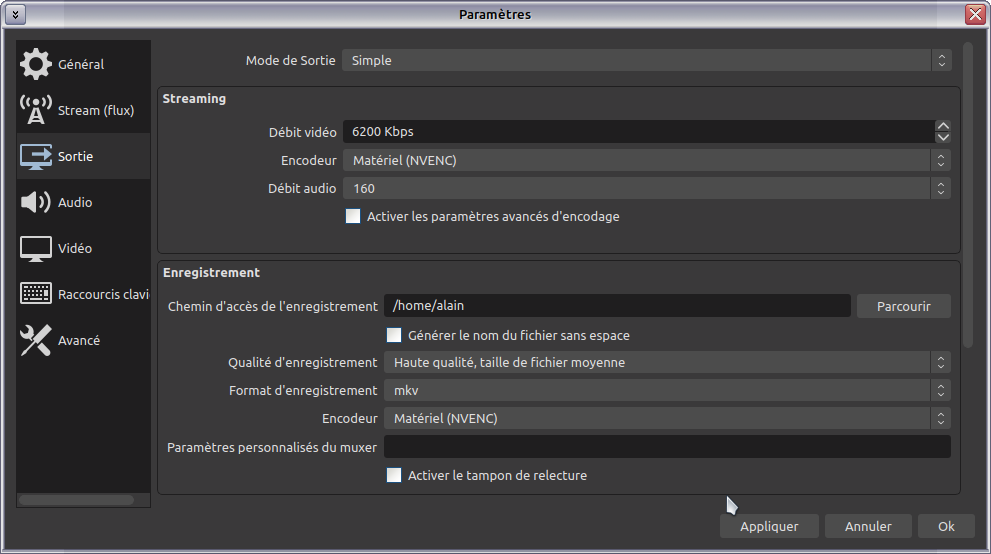Screen dimensions: 991x554
Task: Enable advanced encoding parameters checkbox
Action: [x=353, y=216]
